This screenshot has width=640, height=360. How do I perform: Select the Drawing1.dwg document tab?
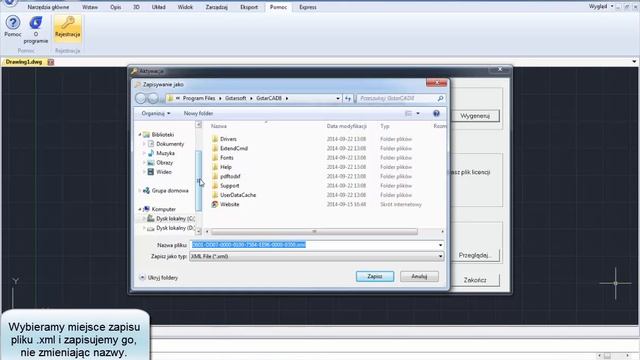pos(24,62)
